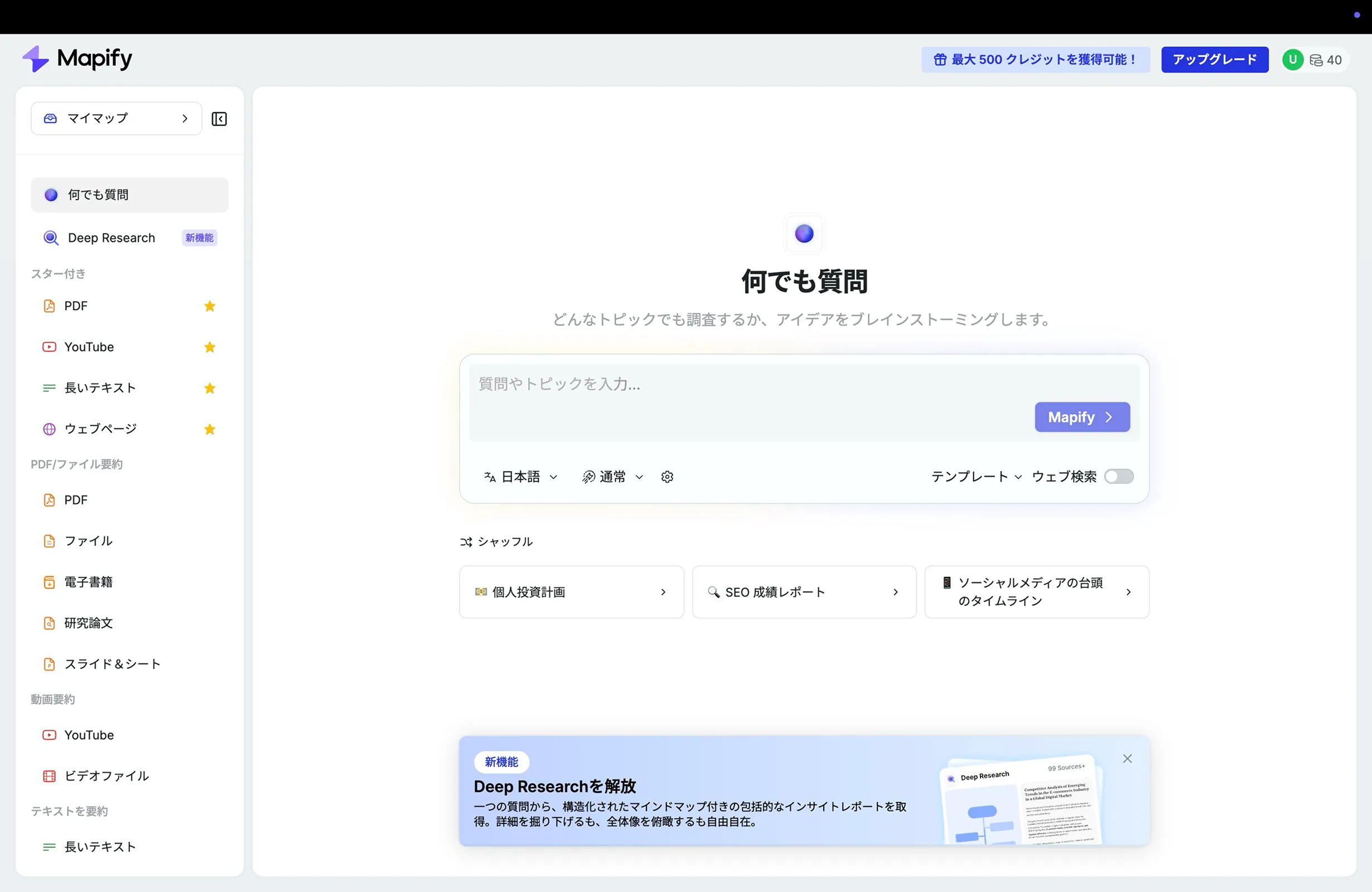Click the アップグレード button
Image resolution: width=1372 pixels, height=892 pixels.
click(x=1214, y=59)
